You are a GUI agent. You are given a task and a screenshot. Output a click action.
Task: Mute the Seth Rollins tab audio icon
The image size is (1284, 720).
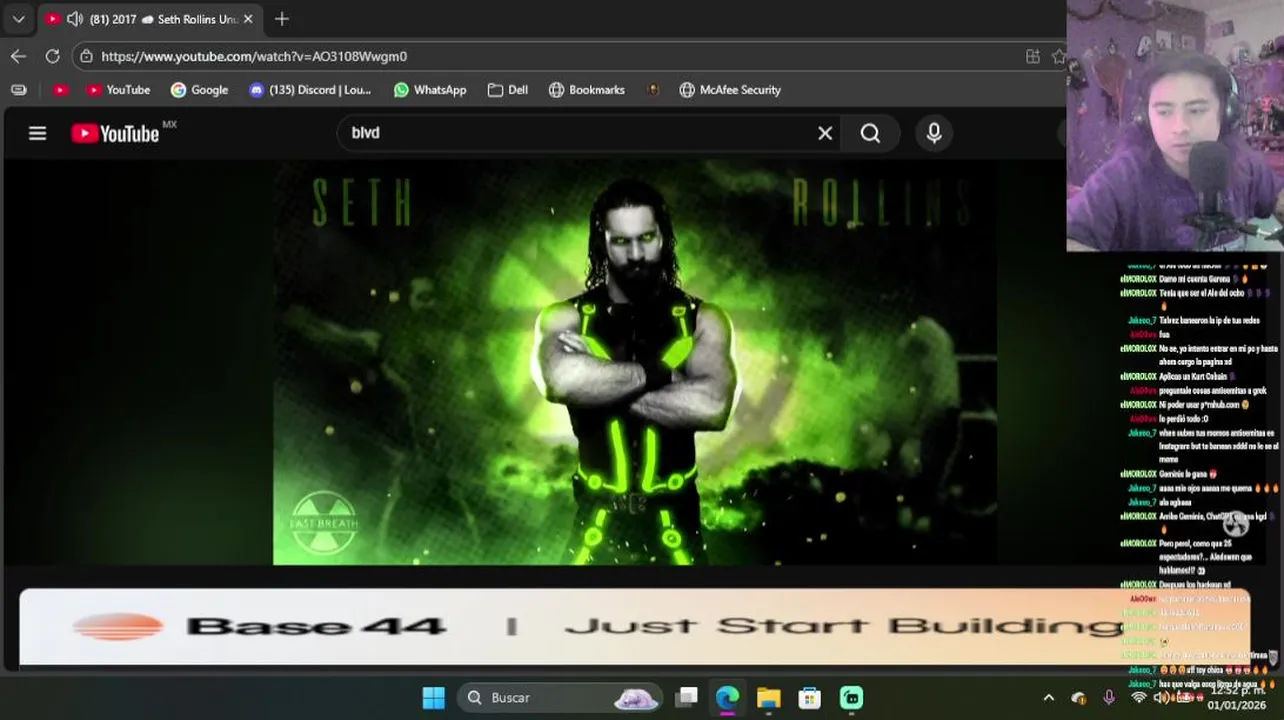(74, 19)
